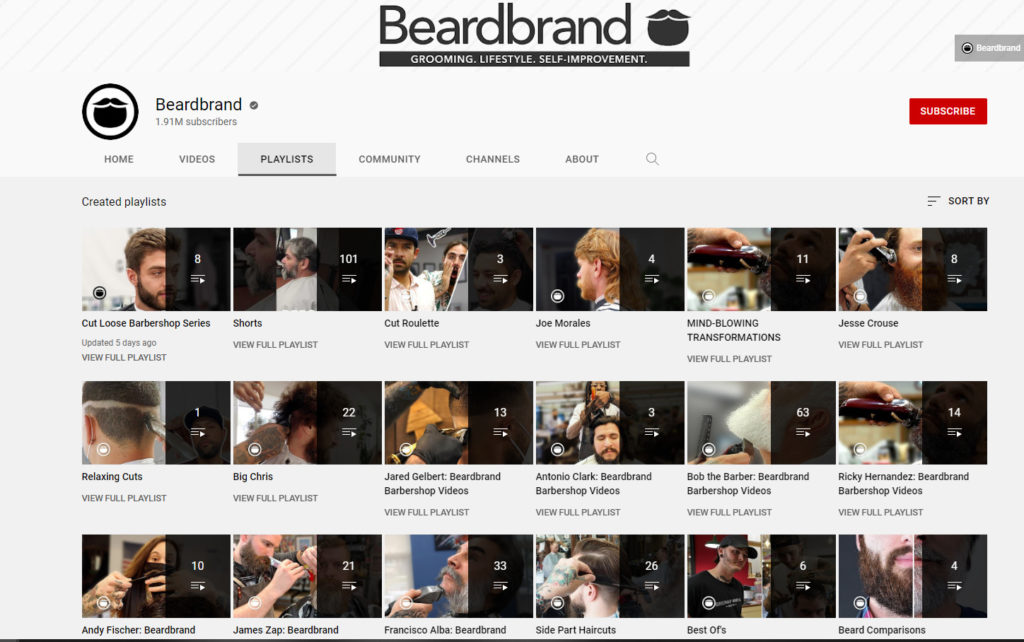Switch to the VIDEOS tab
Screen dimensions: 1024x642
pos(196,159)
